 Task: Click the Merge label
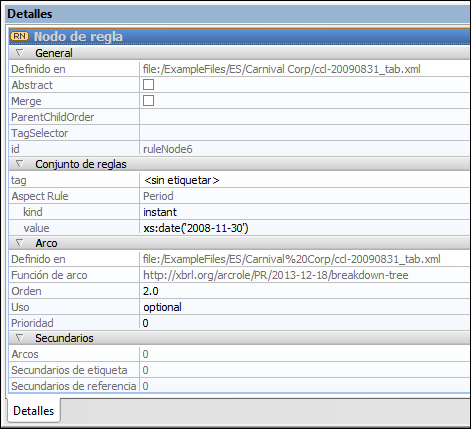[26, 101]
